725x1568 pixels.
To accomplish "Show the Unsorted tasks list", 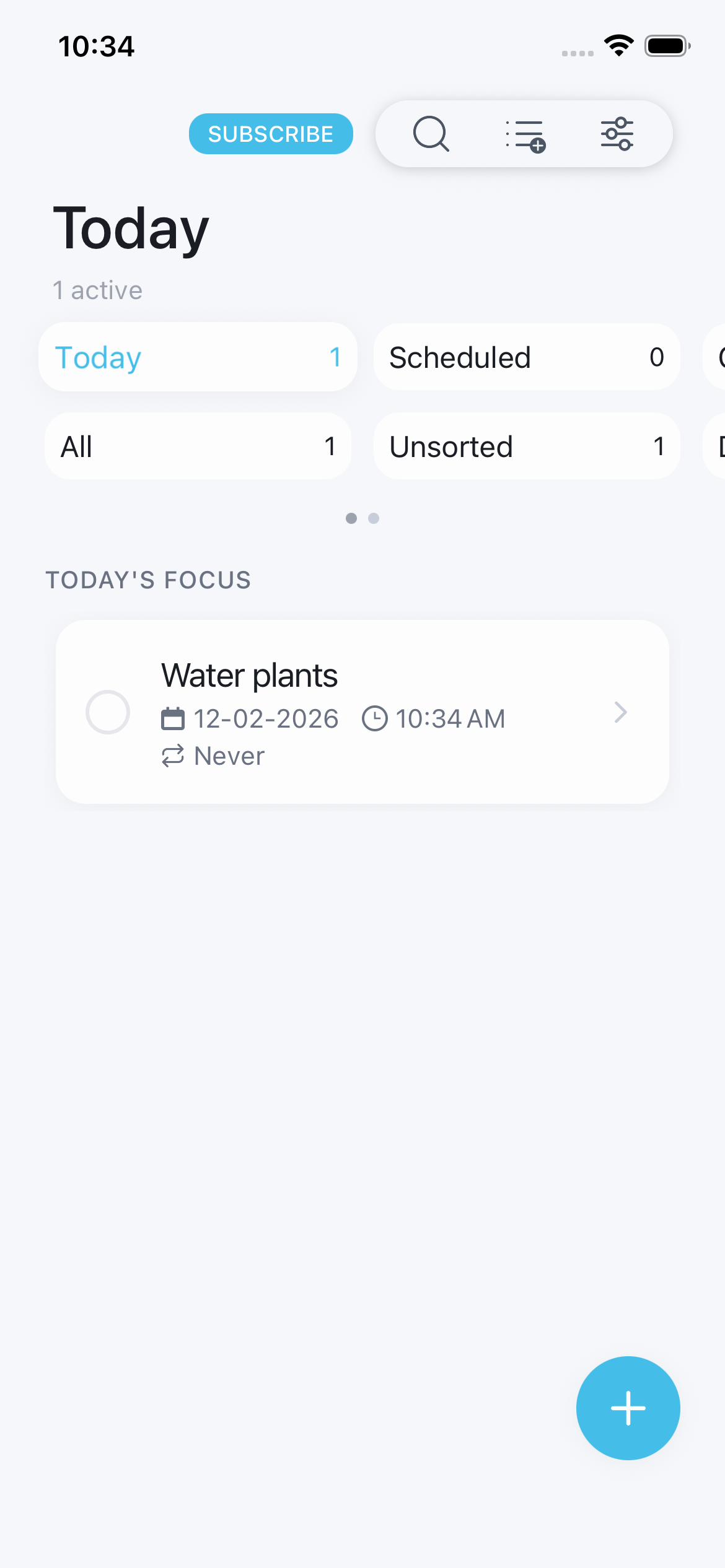I will [527, 446].
